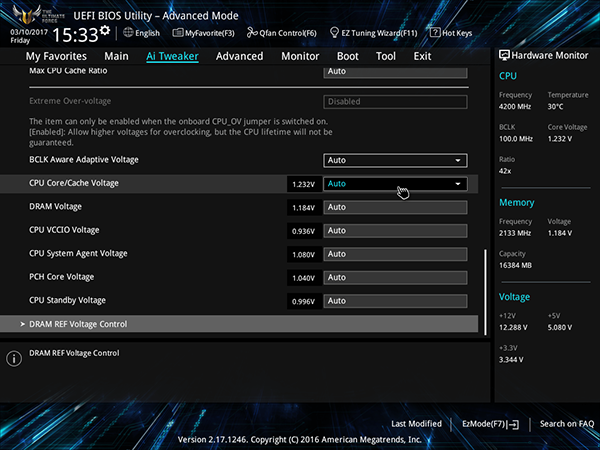Click the DRAM Voltage Auto field
The image size is (600, 450).
(x=395, y=207)
